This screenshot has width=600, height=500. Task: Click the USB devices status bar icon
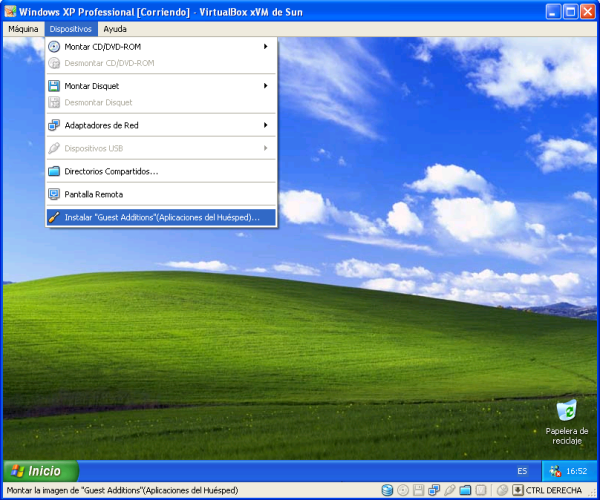(x=450, y=490)
